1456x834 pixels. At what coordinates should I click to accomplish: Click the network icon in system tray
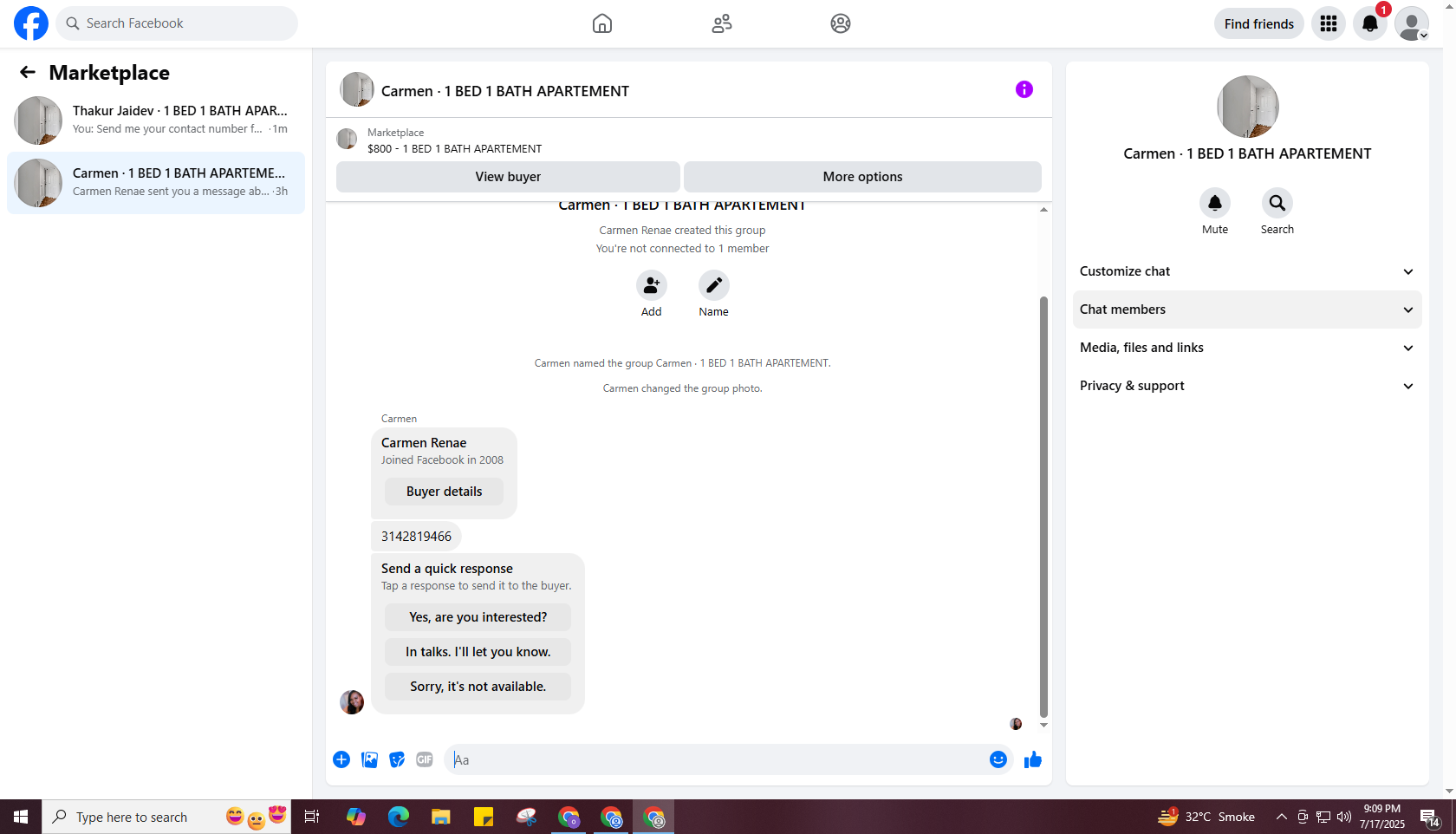point(1323,817)
